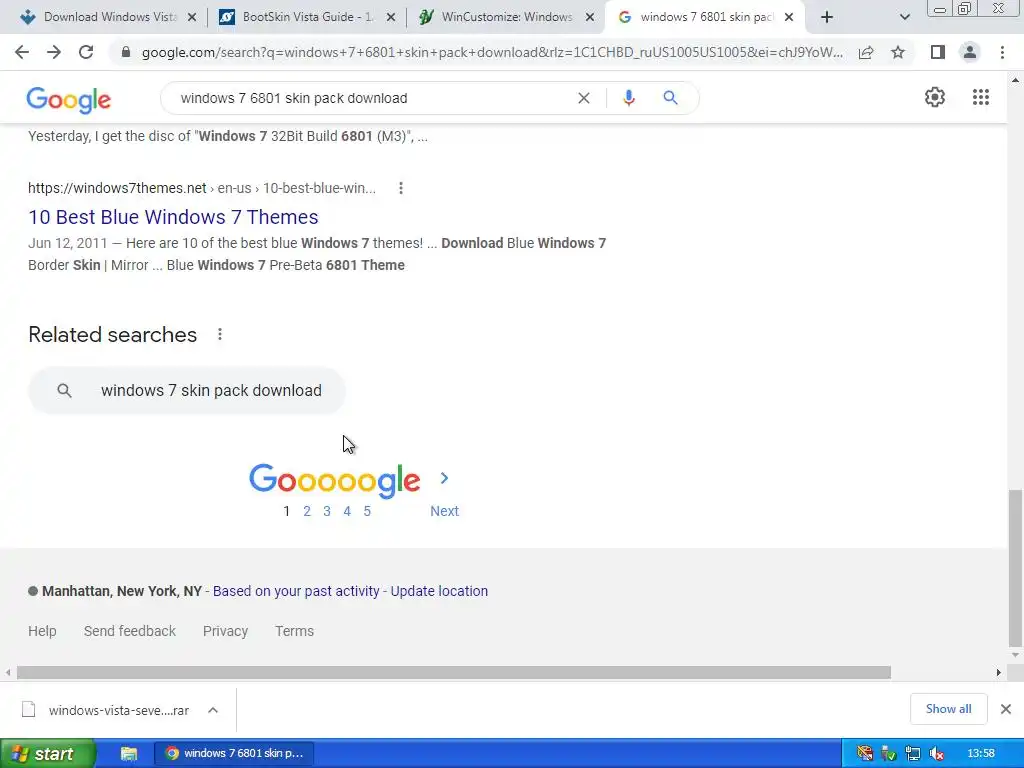Go to results page 3
The width and height of the screenshot is (1024, 768).
tap(327, 511)
